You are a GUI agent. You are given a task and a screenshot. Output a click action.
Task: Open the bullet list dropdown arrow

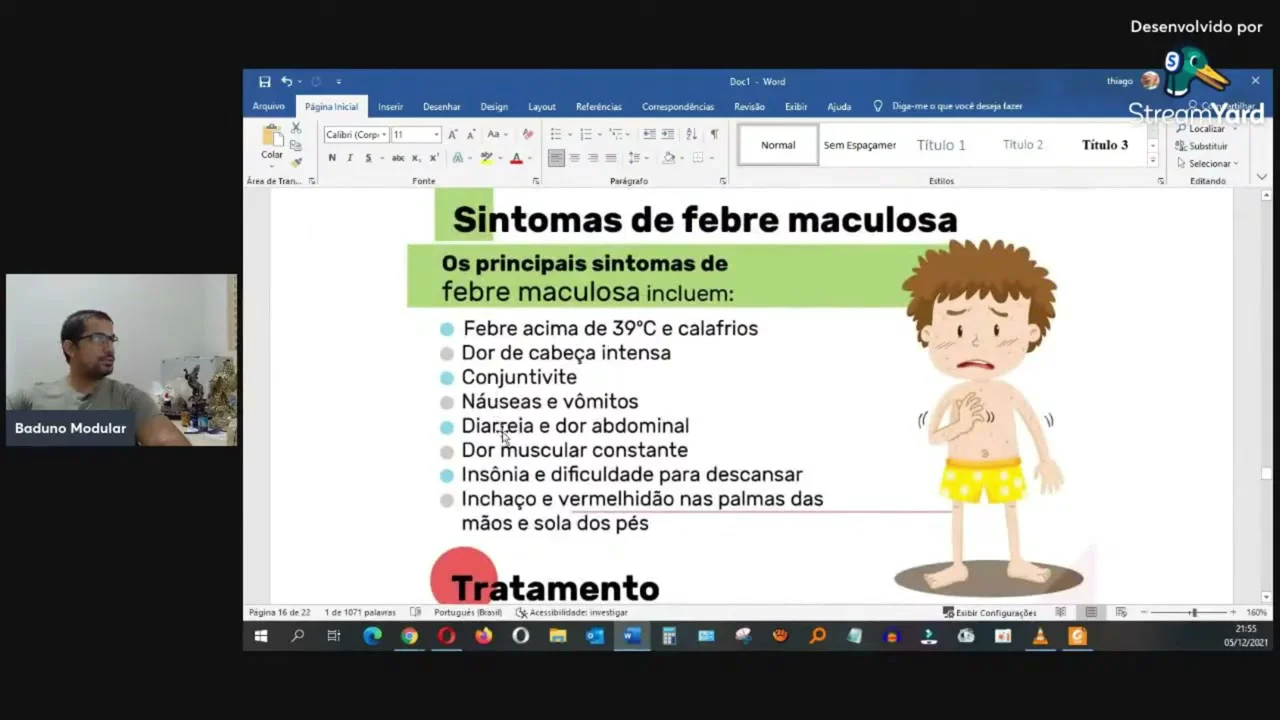pyautogui.click(x=569, y=135)
